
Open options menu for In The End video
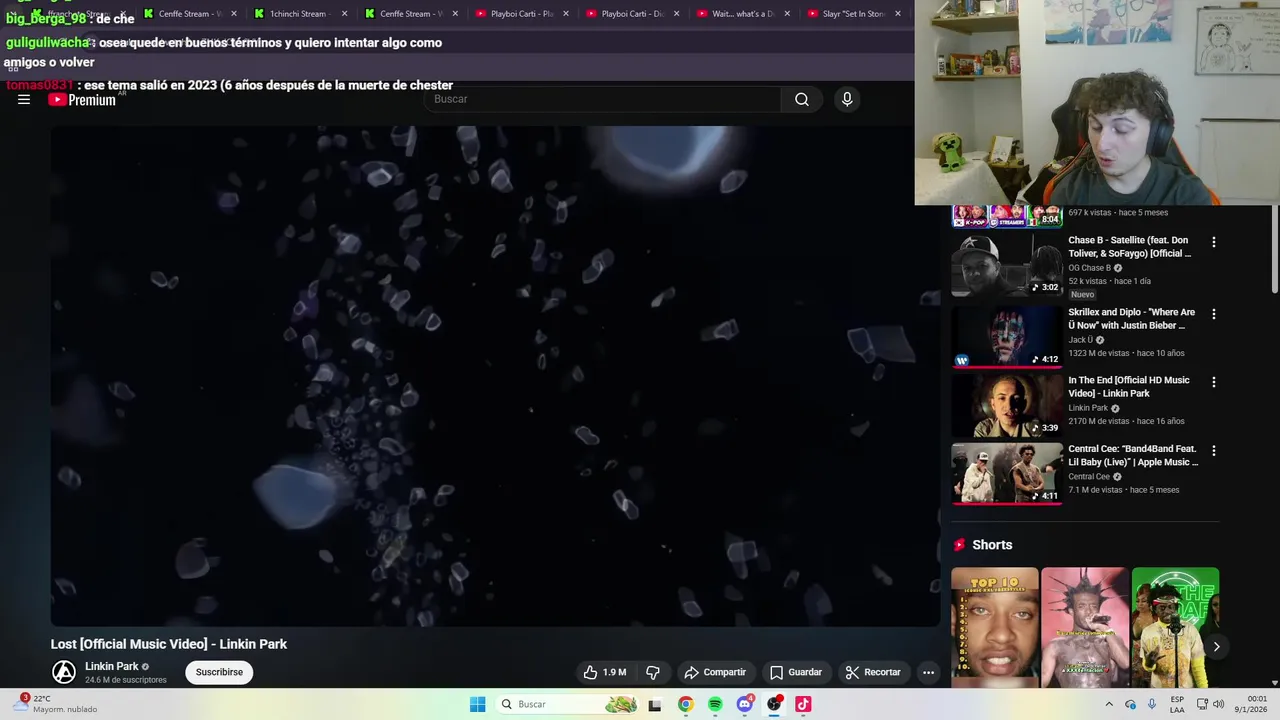1214,382
